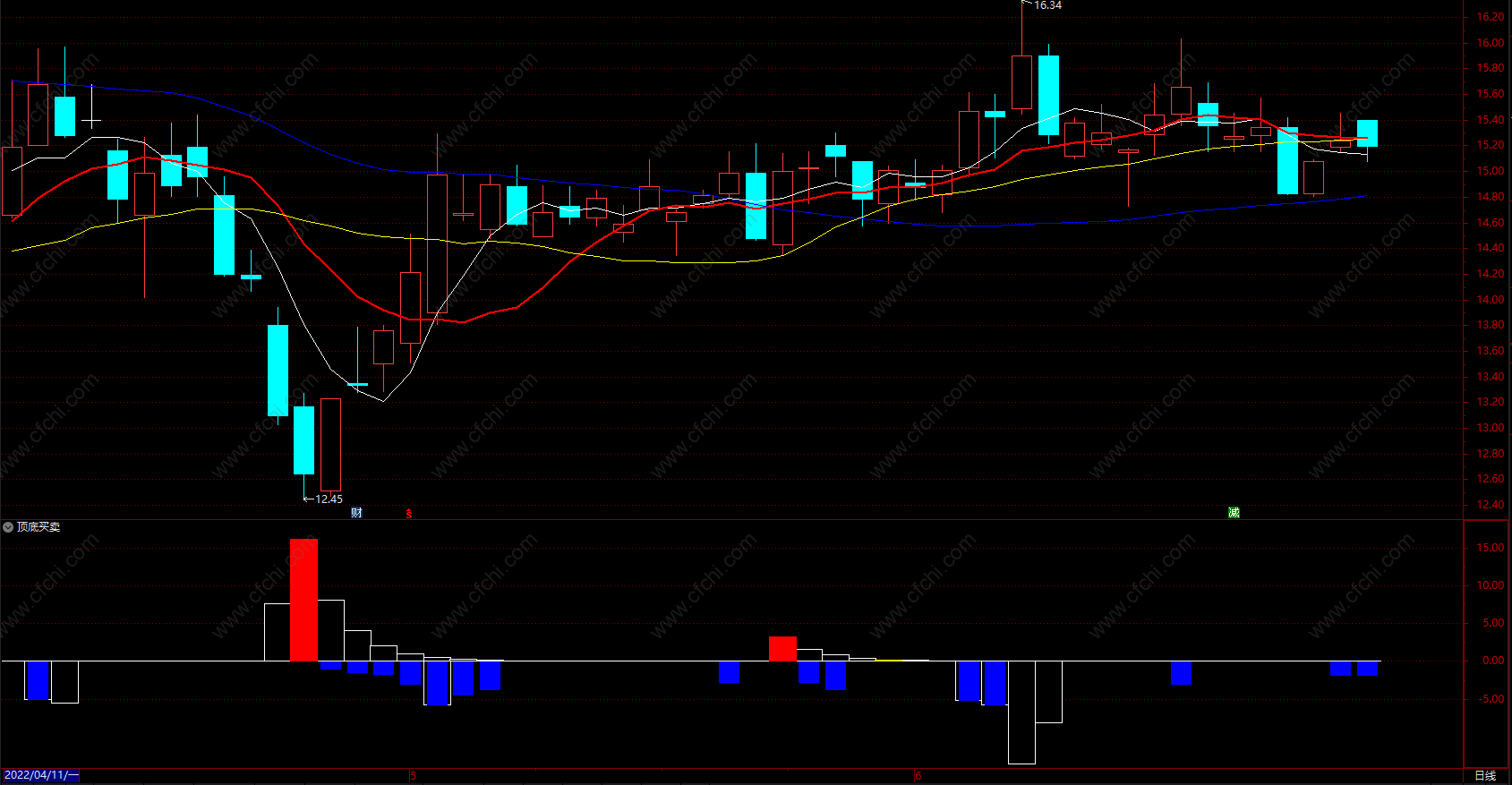The height and width of the screenshot is (785, 1512).
Task: Click the 顶底买卖 indicator name label
Action: click(x=38, y=527)
